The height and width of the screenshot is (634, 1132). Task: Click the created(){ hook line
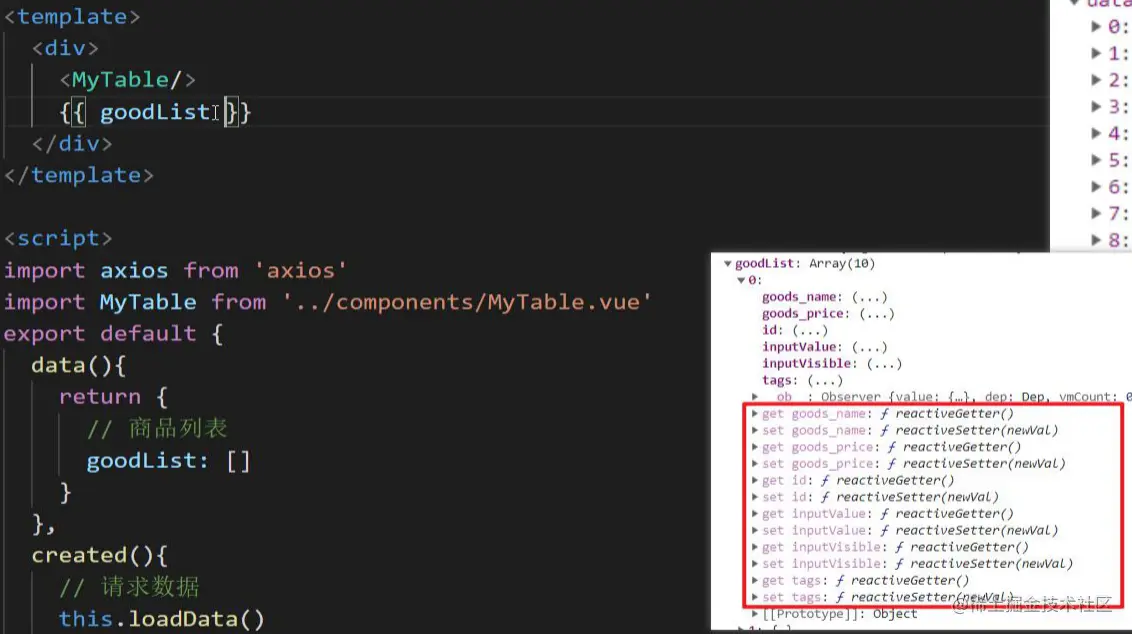100,555
